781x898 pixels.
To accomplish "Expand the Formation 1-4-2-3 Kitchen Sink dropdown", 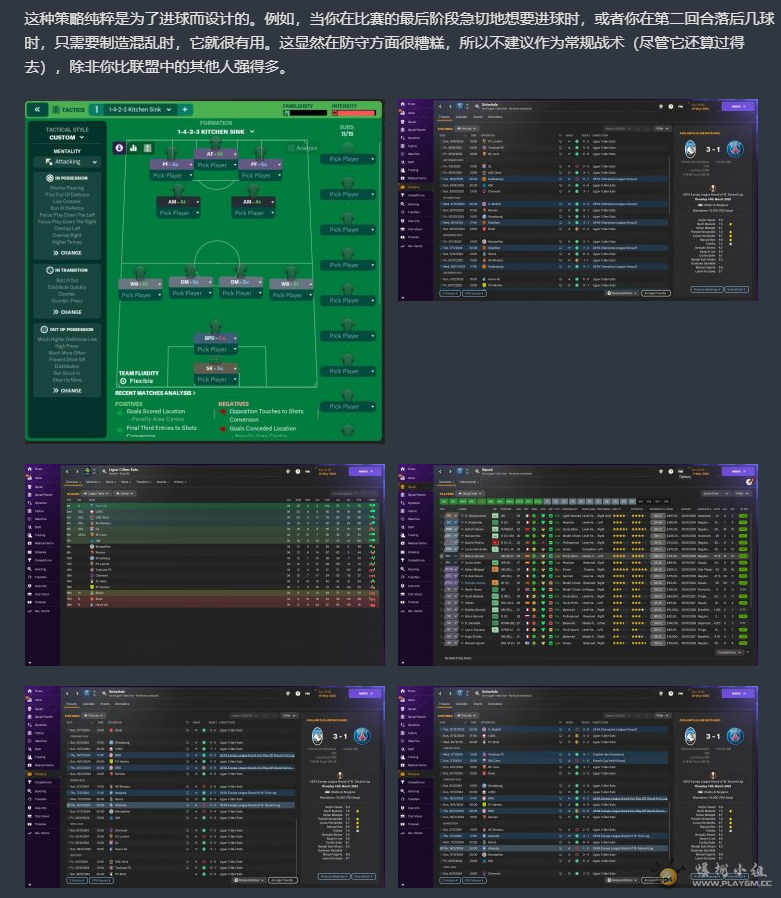I will pyautogui.click(x=216, y=132).
